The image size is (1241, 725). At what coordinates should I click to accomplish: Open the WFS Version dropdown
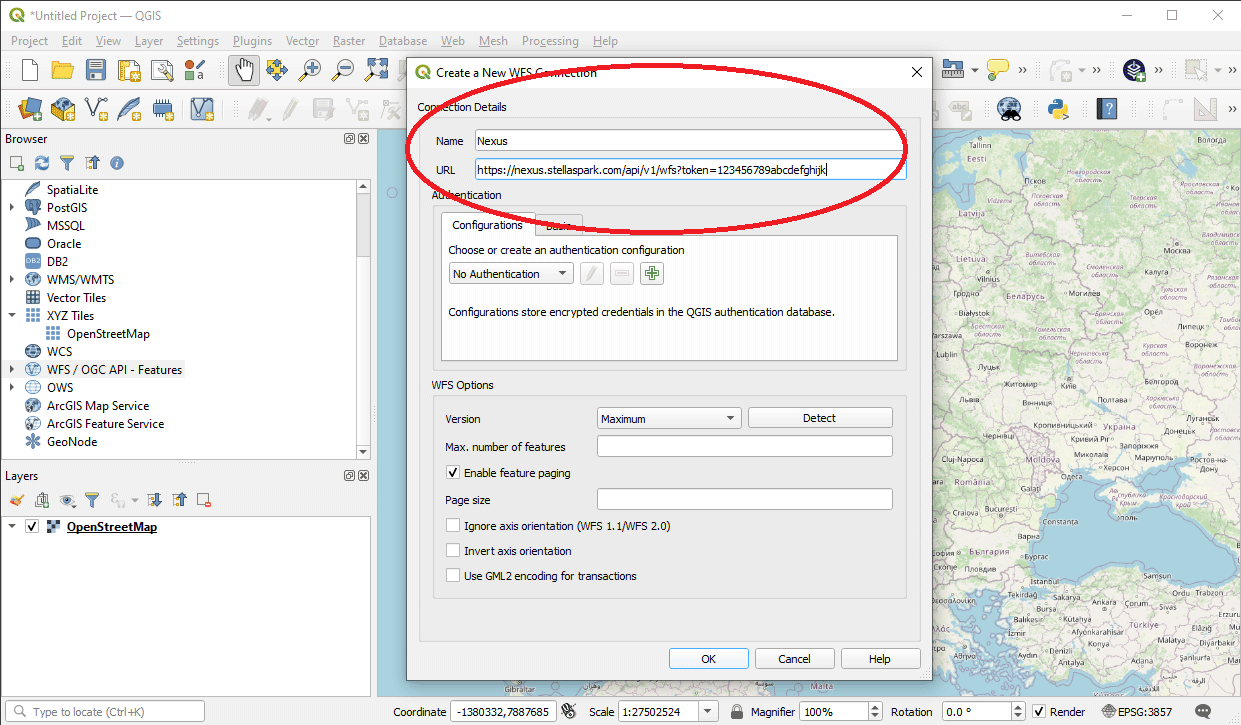(x=669, y=418)
